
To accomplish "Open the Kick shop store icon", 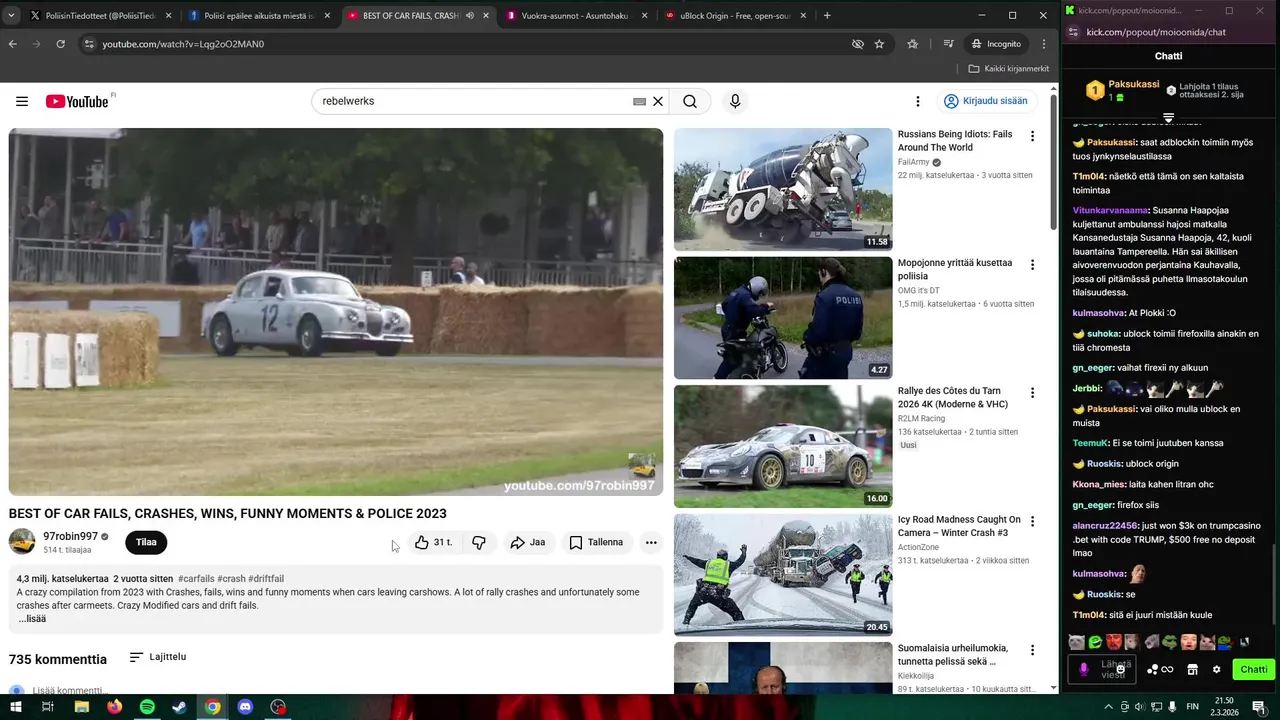I will pos(1192,670).
